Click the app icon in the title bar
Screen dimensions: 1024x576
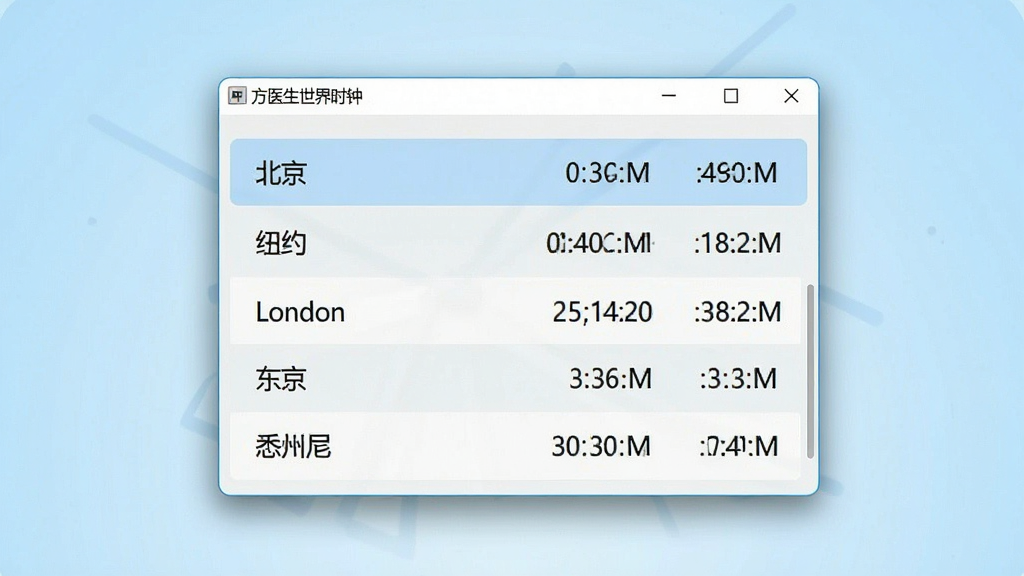237,96
